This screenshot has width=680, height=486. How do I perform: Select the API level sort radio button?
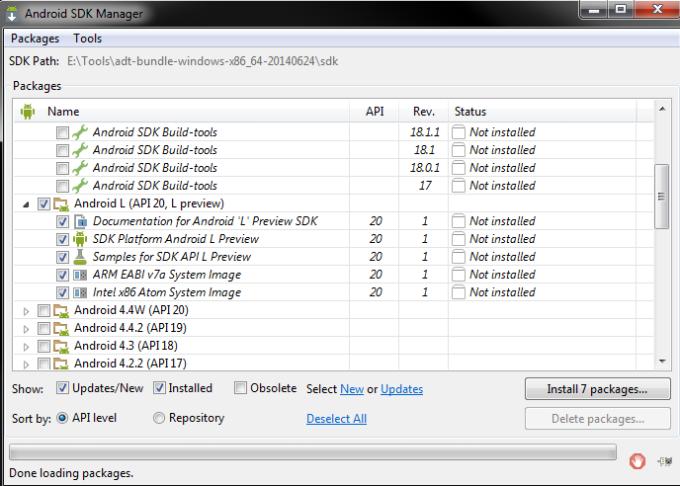point(62,418)
